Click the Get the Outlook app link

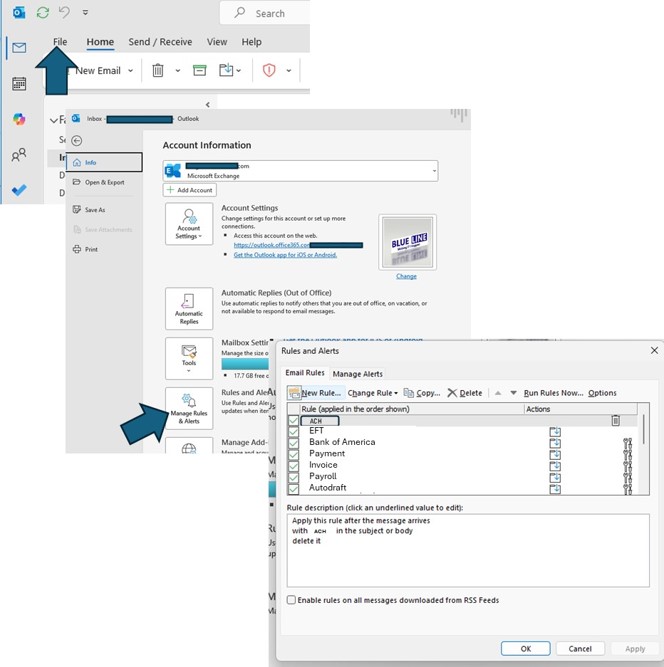(x=285, y=255)
